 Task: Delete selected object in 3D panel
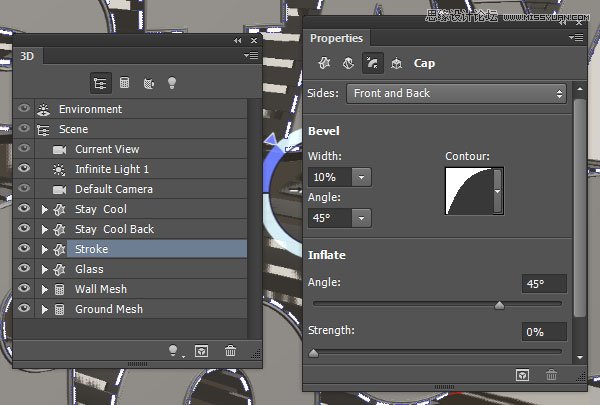pos(230,351)
